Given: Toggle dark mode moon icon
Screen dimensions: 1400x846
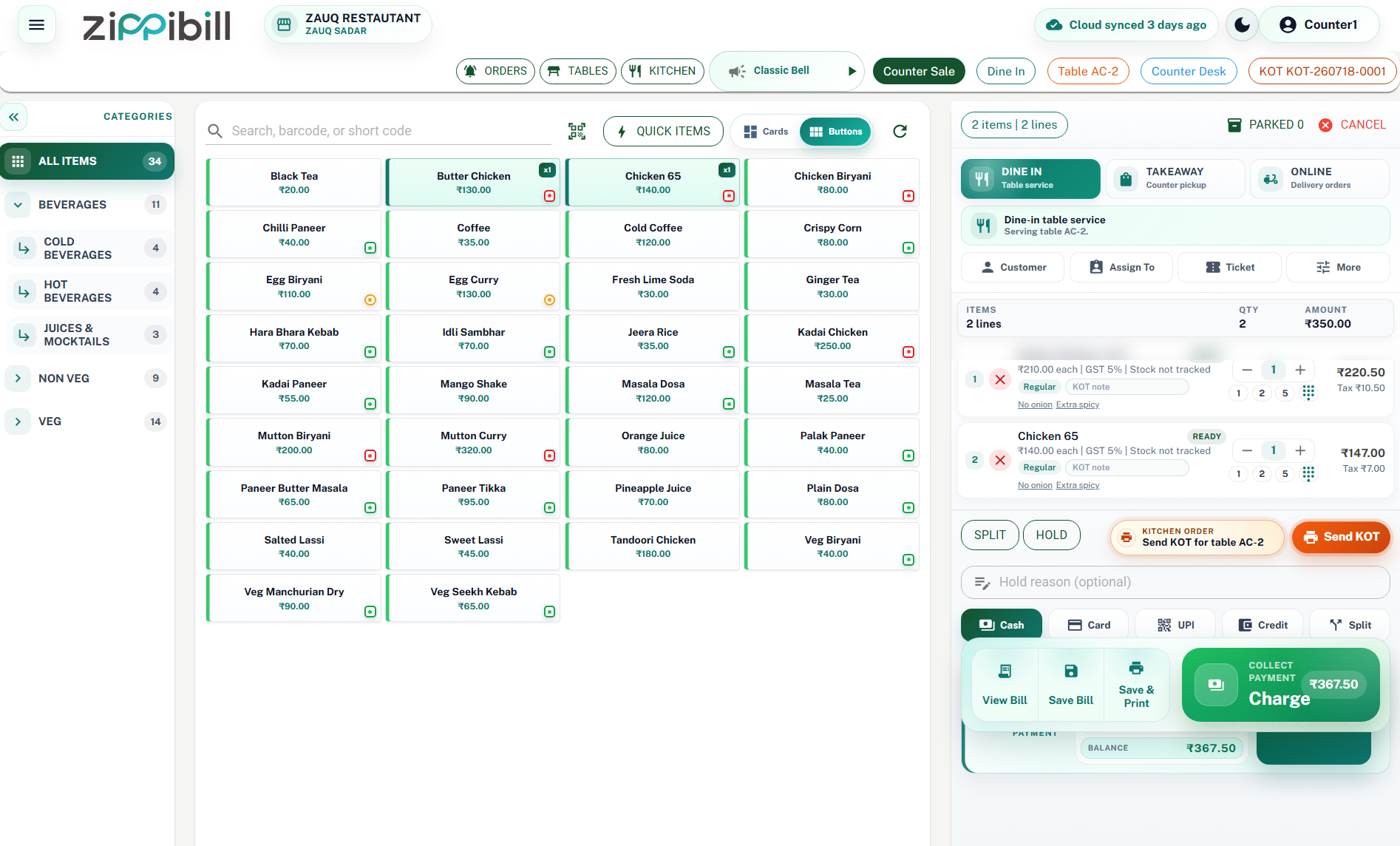Looking at the screenshot, I should (1242, 24).
